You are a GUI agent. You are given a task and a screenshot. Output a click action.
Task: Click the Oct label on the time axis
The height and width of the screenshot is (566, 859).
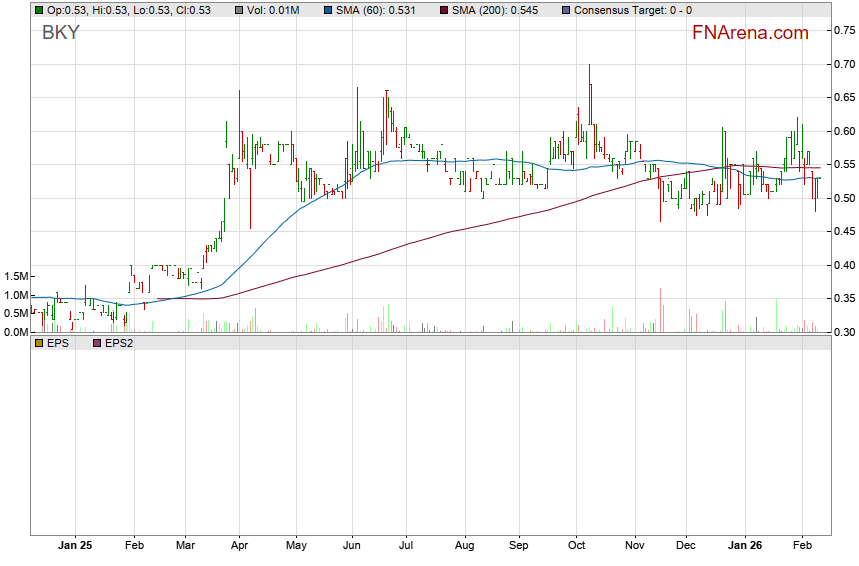576,547
